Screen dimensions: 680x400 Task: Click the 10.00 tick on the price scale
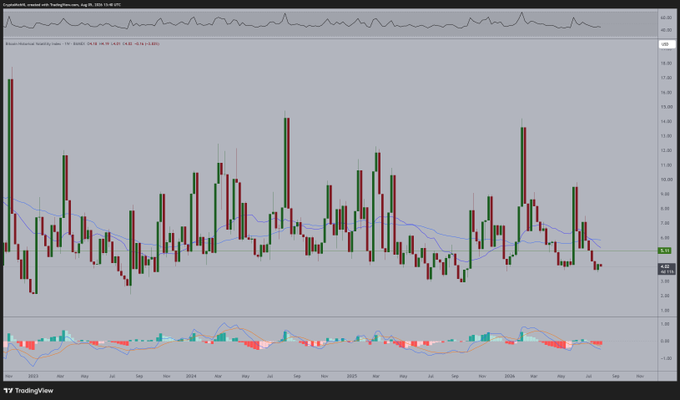pyautogui.click(x=666, y=180)
